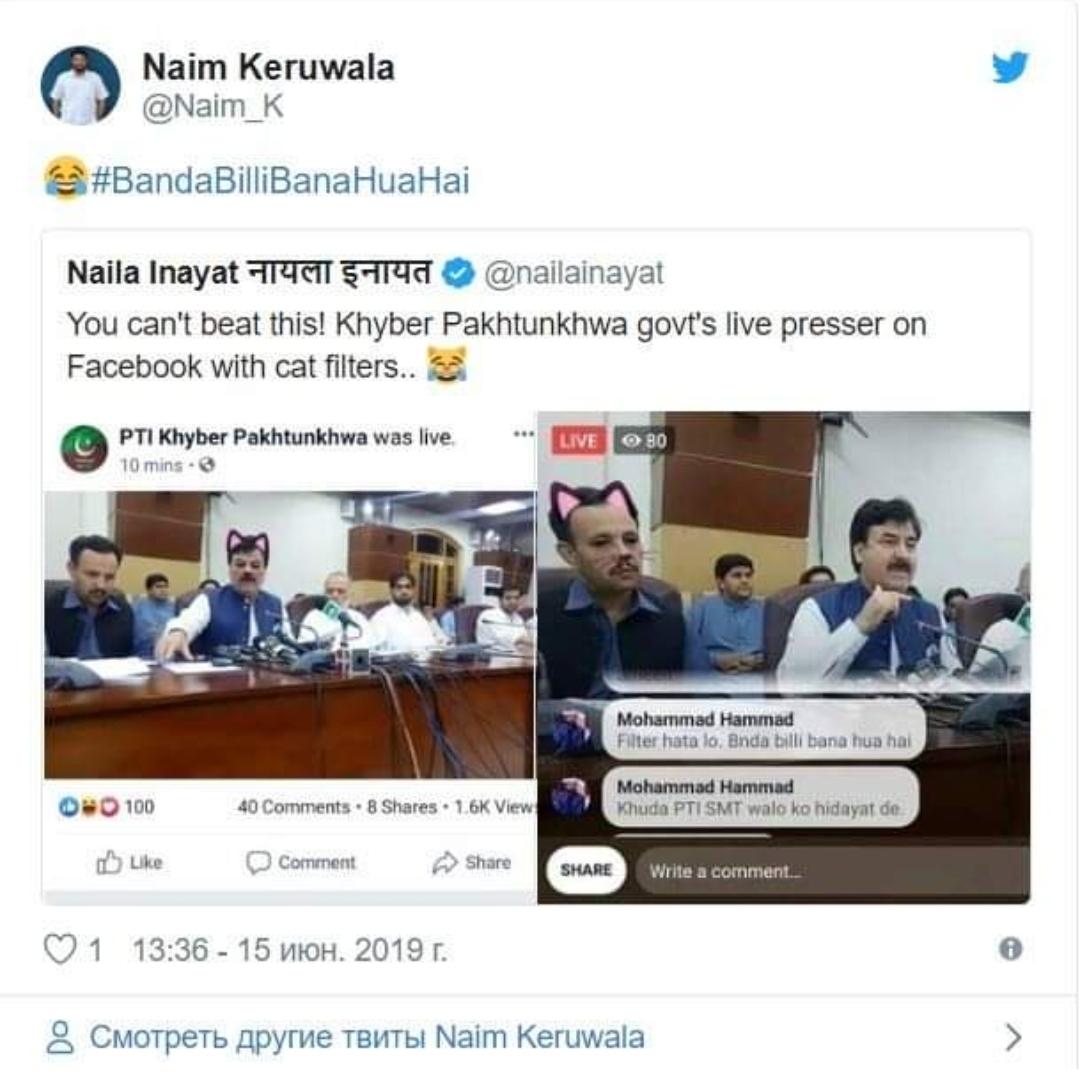The width and height of the screenshot is (1080, 1080).
Task: Click the Twitter bird logo
Action: click(x=1009, y=68)
